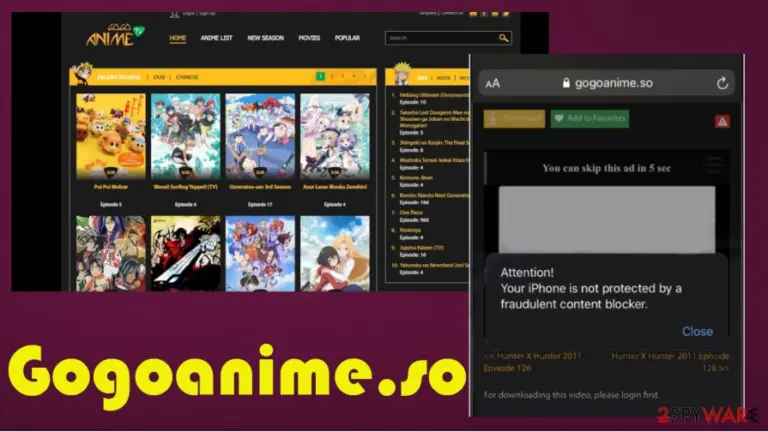Switch to the CHINESE tab

click(x=187, y=77)
